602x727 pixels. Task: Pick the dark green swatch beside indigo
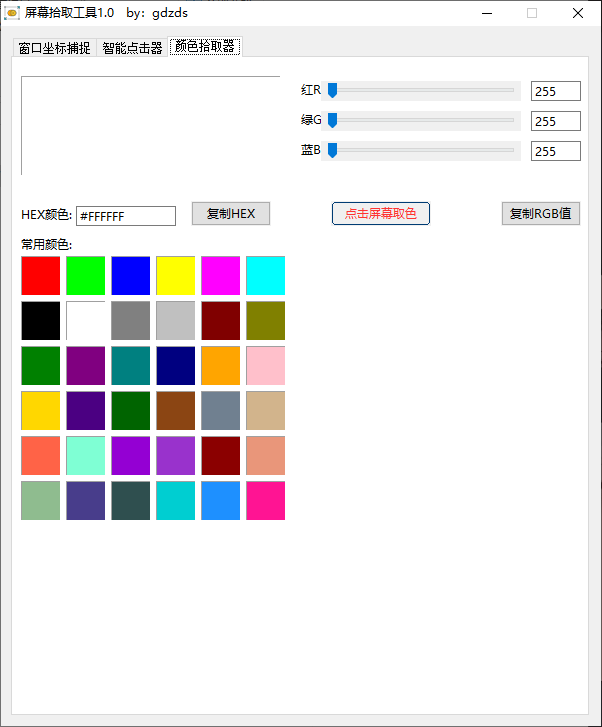click(x=131, y=410)
